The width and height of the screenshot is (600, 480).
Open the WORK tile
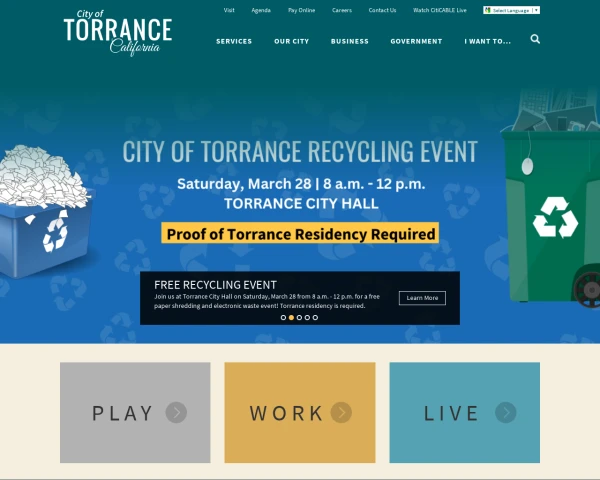click(x=300, y=413)
